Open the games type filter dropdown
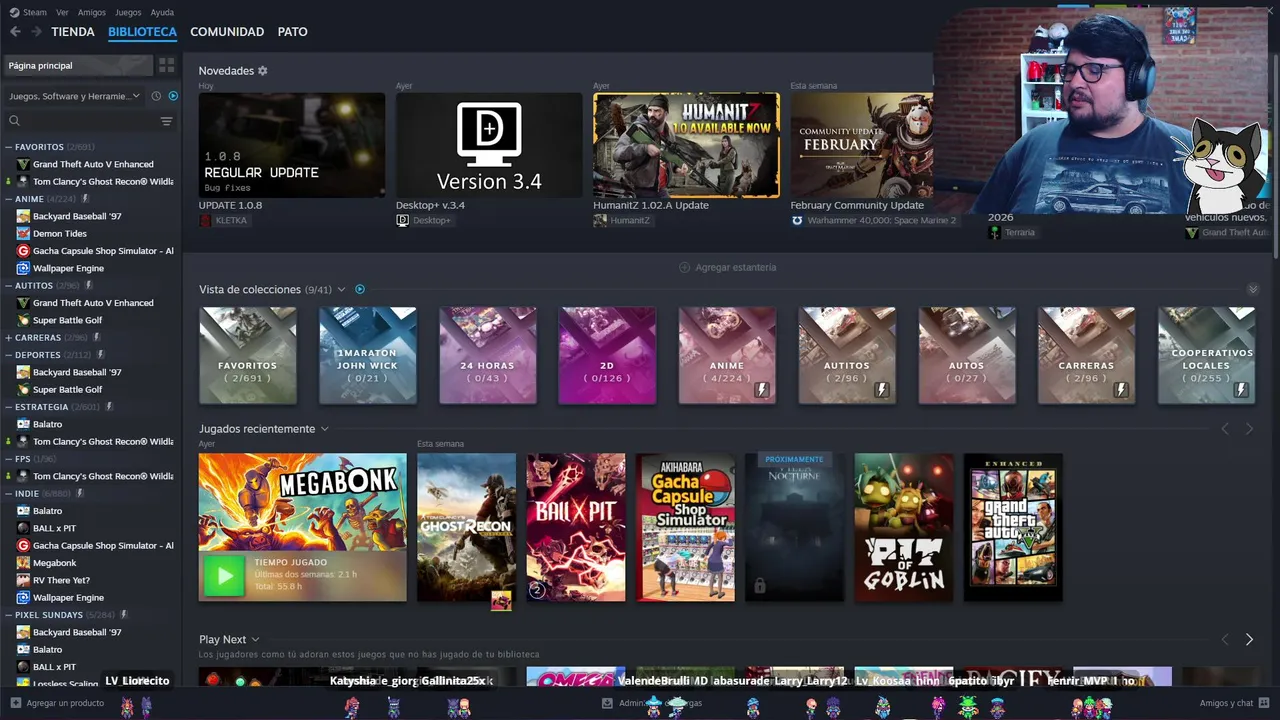Viewport: 1280px width, 720px height. tap(74, 96)
